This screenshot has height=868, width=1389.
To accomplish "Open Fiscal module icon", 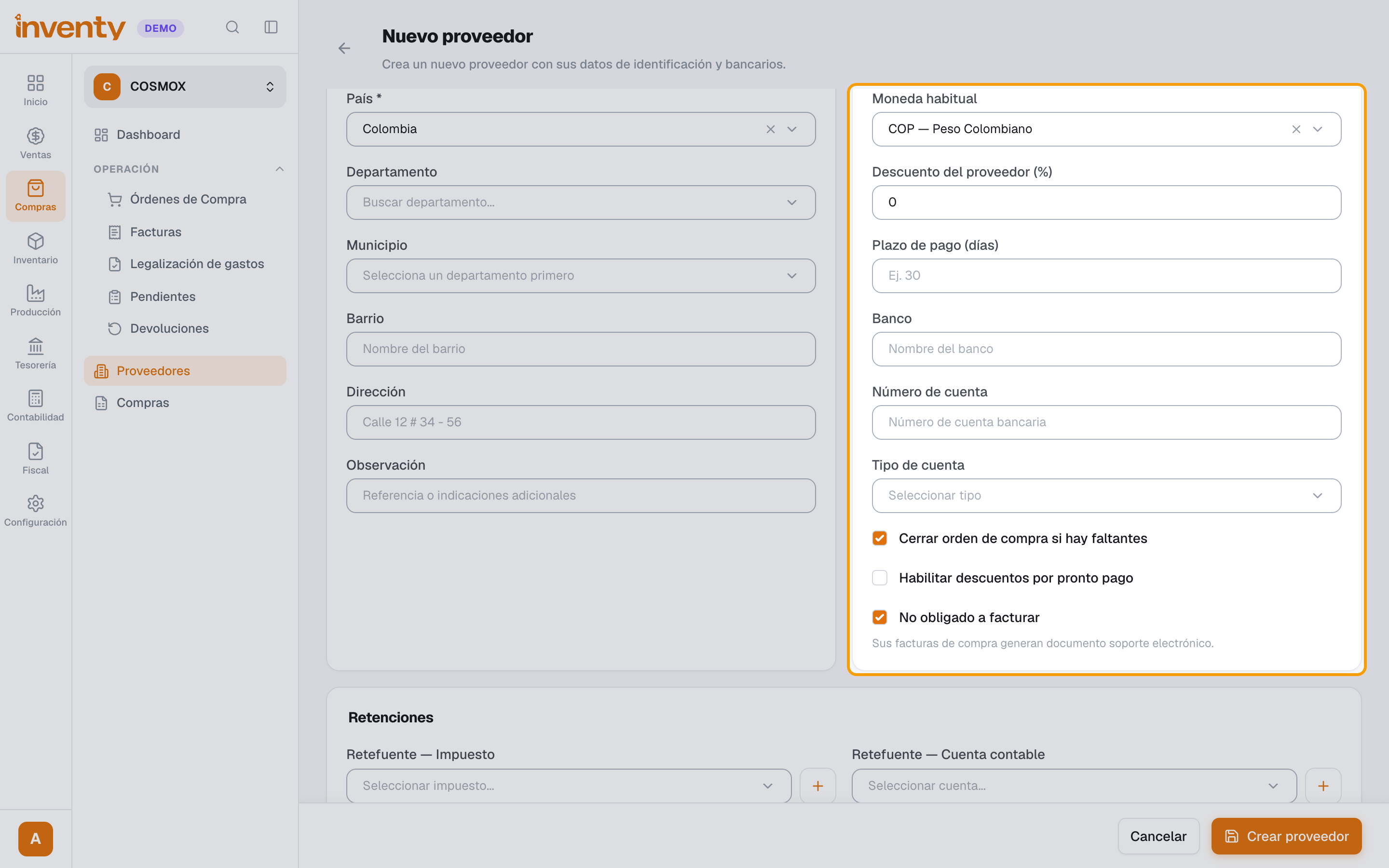I will (x=36, y=459).
